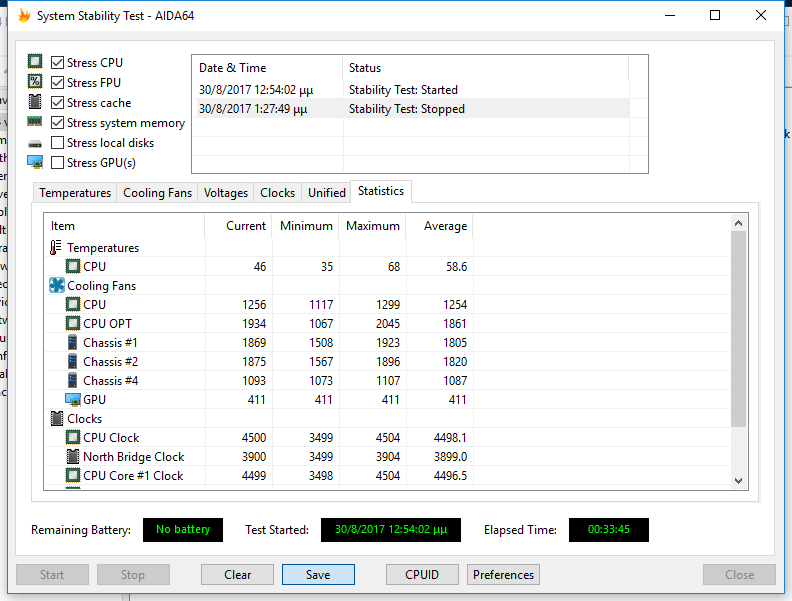Screen dimensions: 792x601
Task: Click the Elapsed Time 00:33:45 display
Action: 609,530
